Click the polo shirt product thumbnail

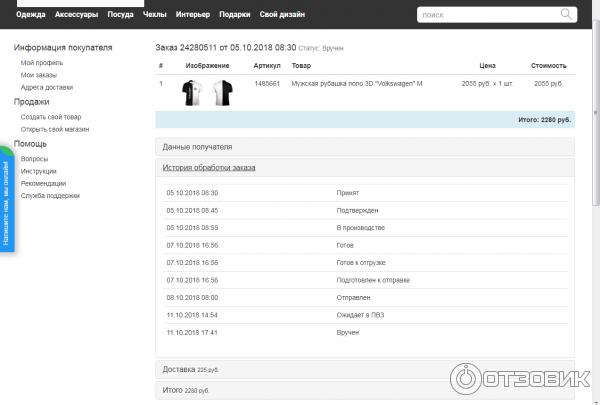tap(206, 93)
